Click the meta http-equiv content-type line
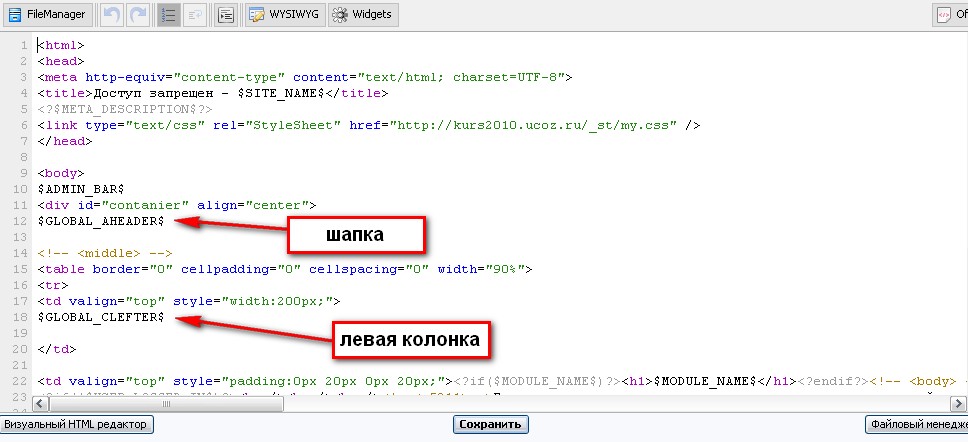This screenshot has height=442, width=968. coord(305,77)
